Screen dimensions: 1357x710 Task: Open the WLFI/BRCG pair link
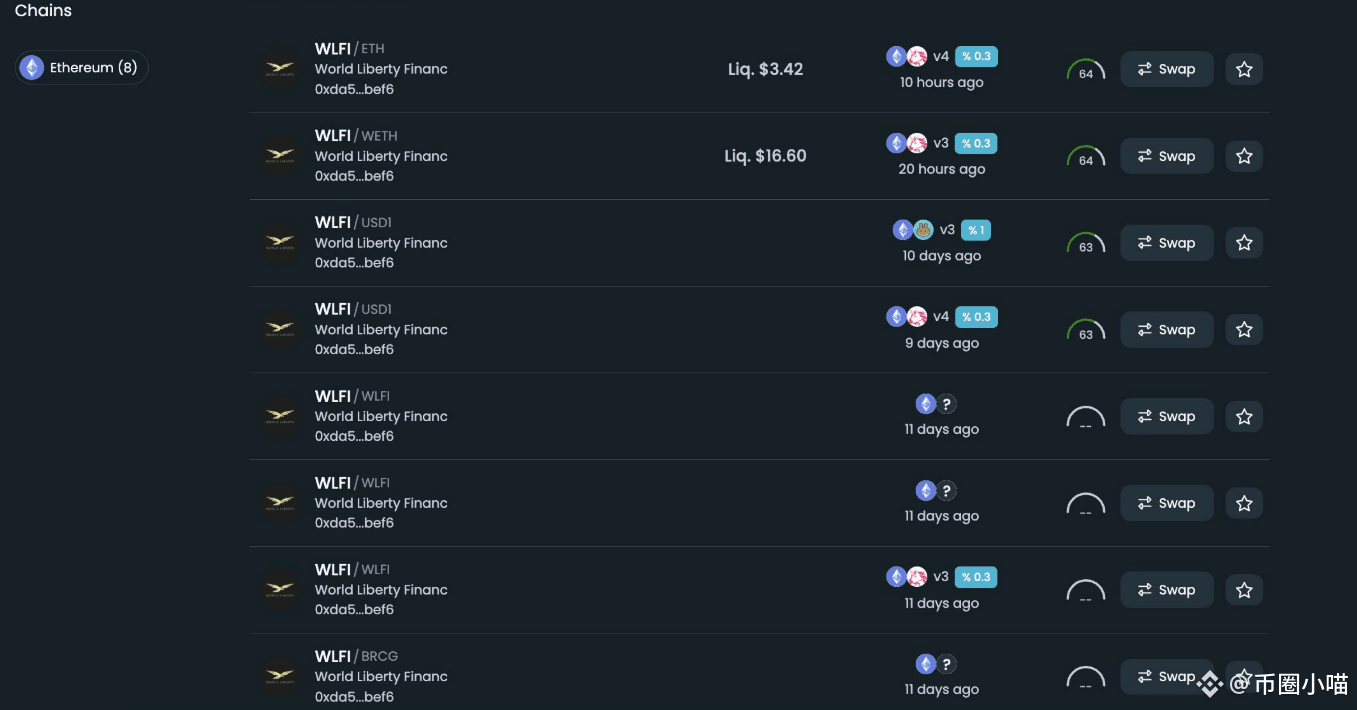pyautogui.click(x=356, y=656)
